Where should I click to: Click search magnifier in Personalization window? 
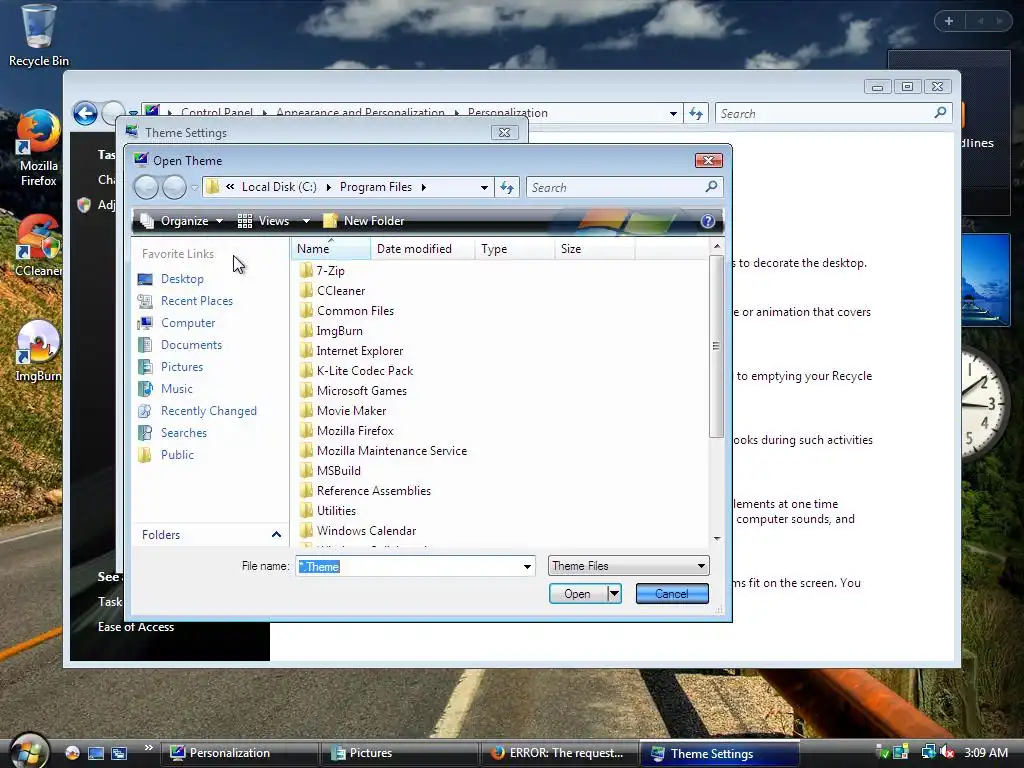[940, 113]
